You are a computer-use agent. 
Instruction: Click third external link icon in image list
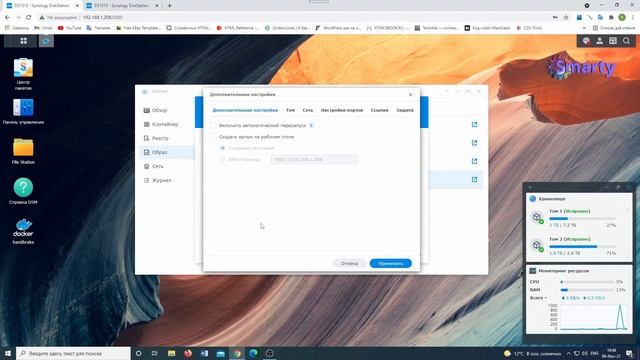point(474,161)
